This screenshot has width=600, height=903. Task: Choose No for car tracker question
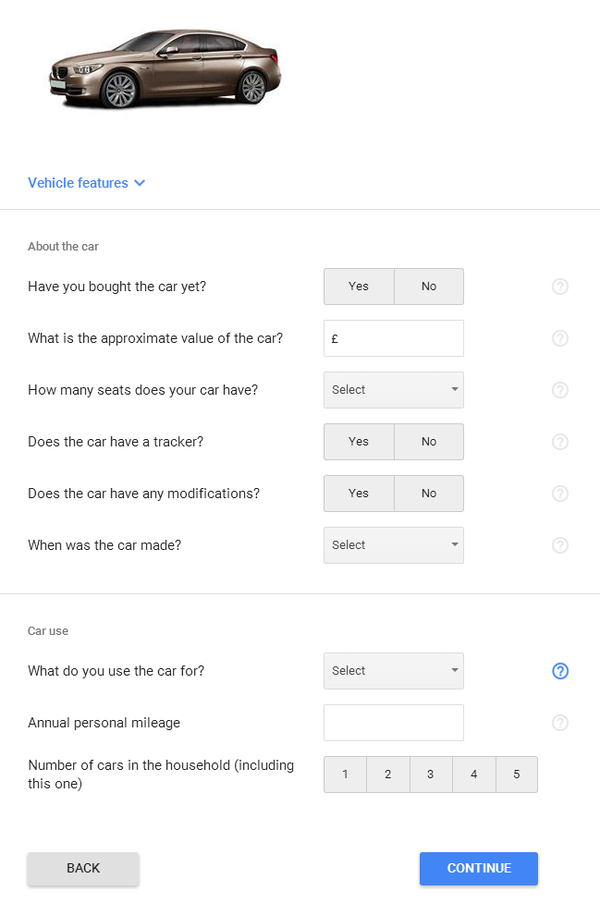429,442
